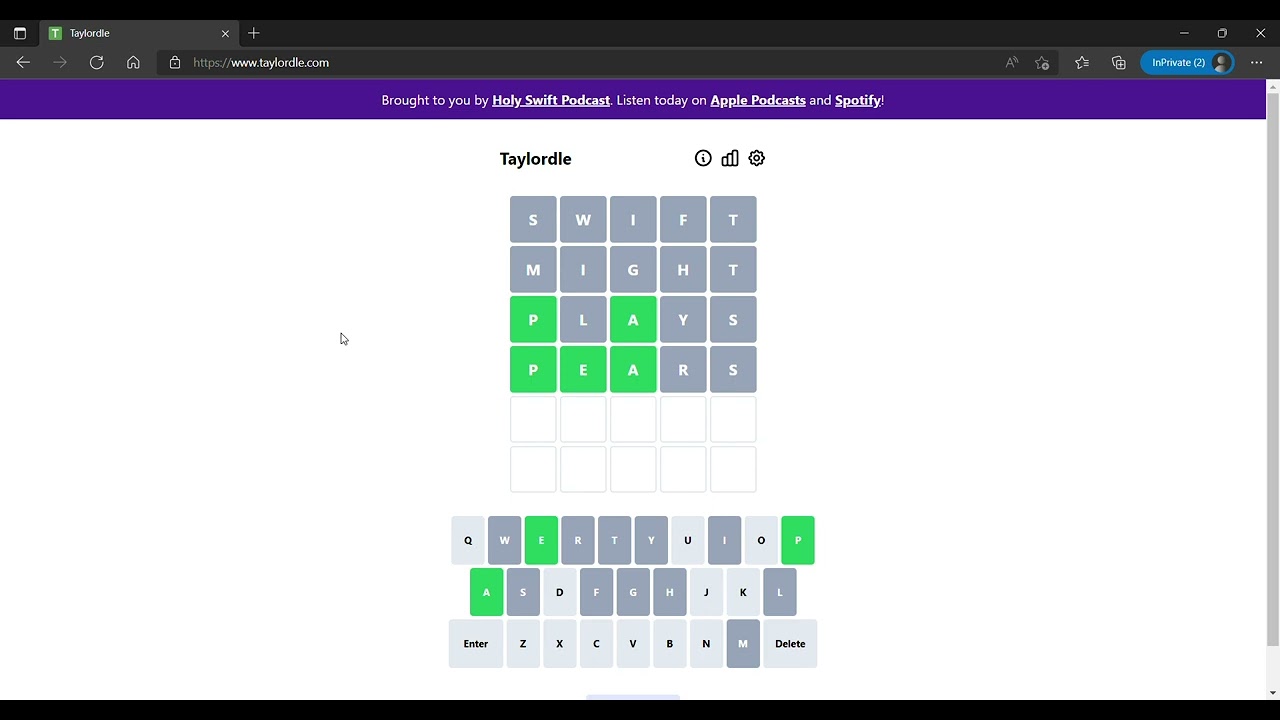This screenshot has height=720, width=1280.
Task: Tap the H key on keyboard
Action: pos(669,592)
